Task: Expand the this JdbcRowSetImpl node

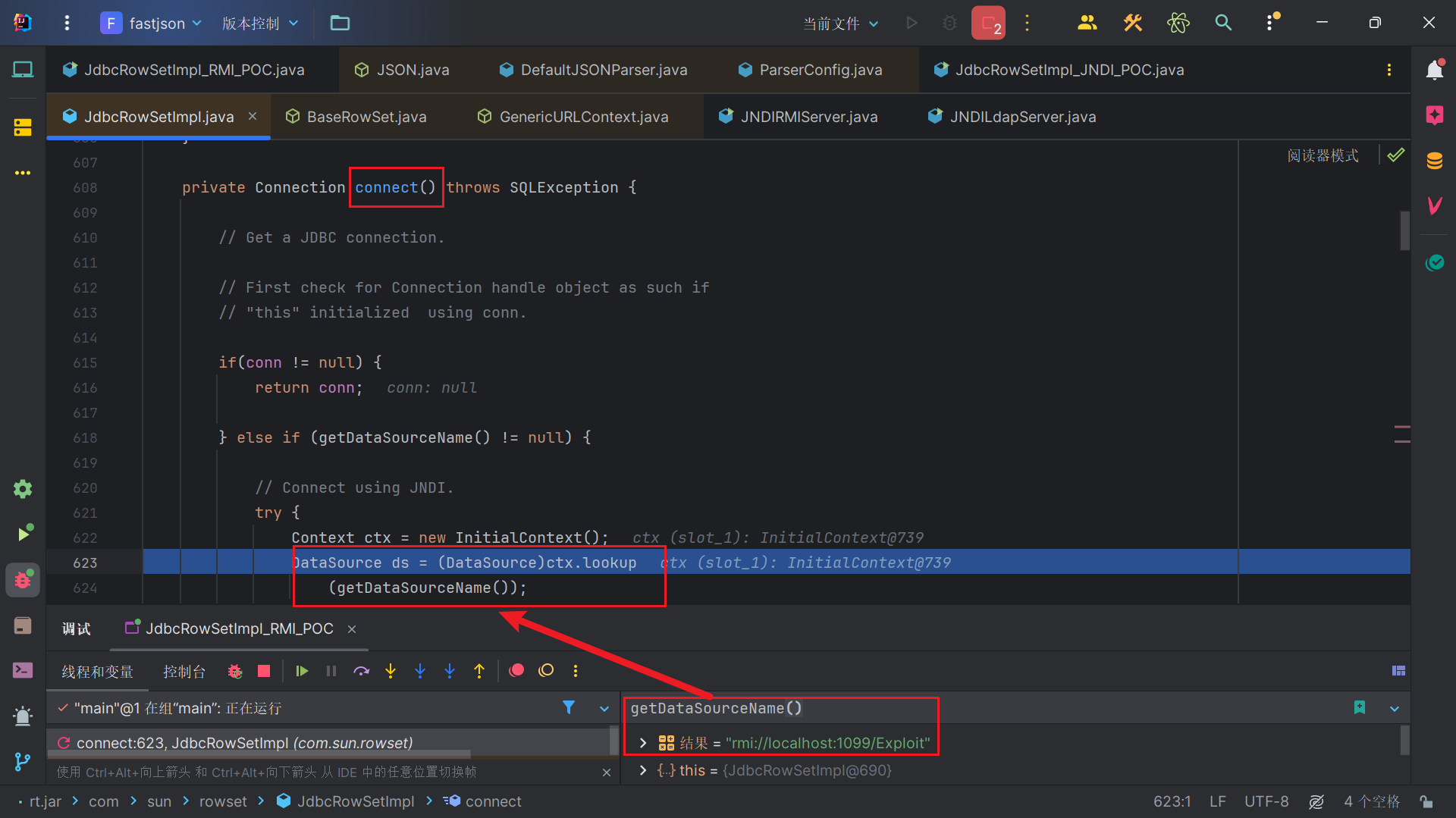Action: tap(643, 770)
